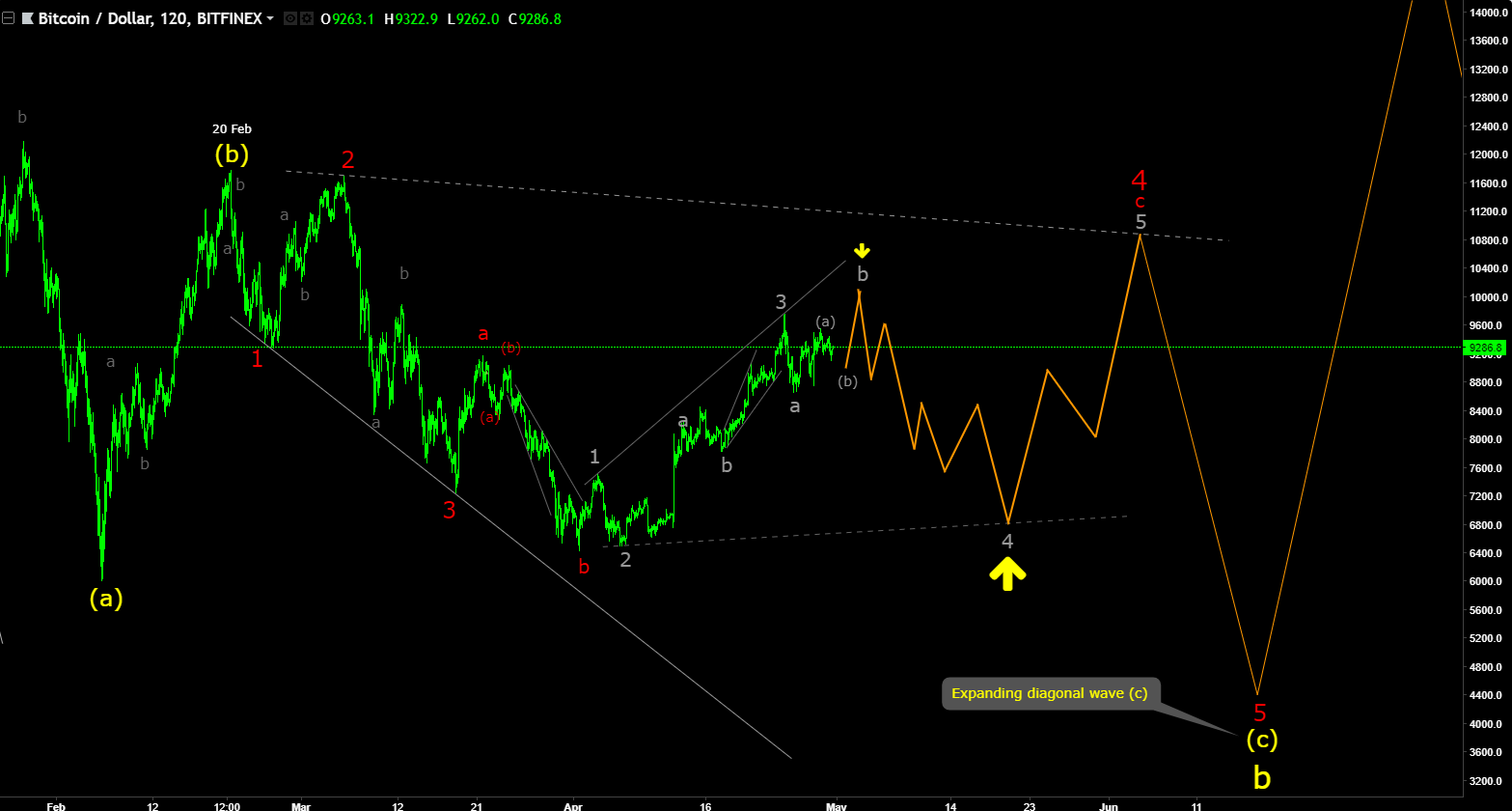Click the 23 label on the time axis
The image size is (1512, 811).
click(1030, 805)
